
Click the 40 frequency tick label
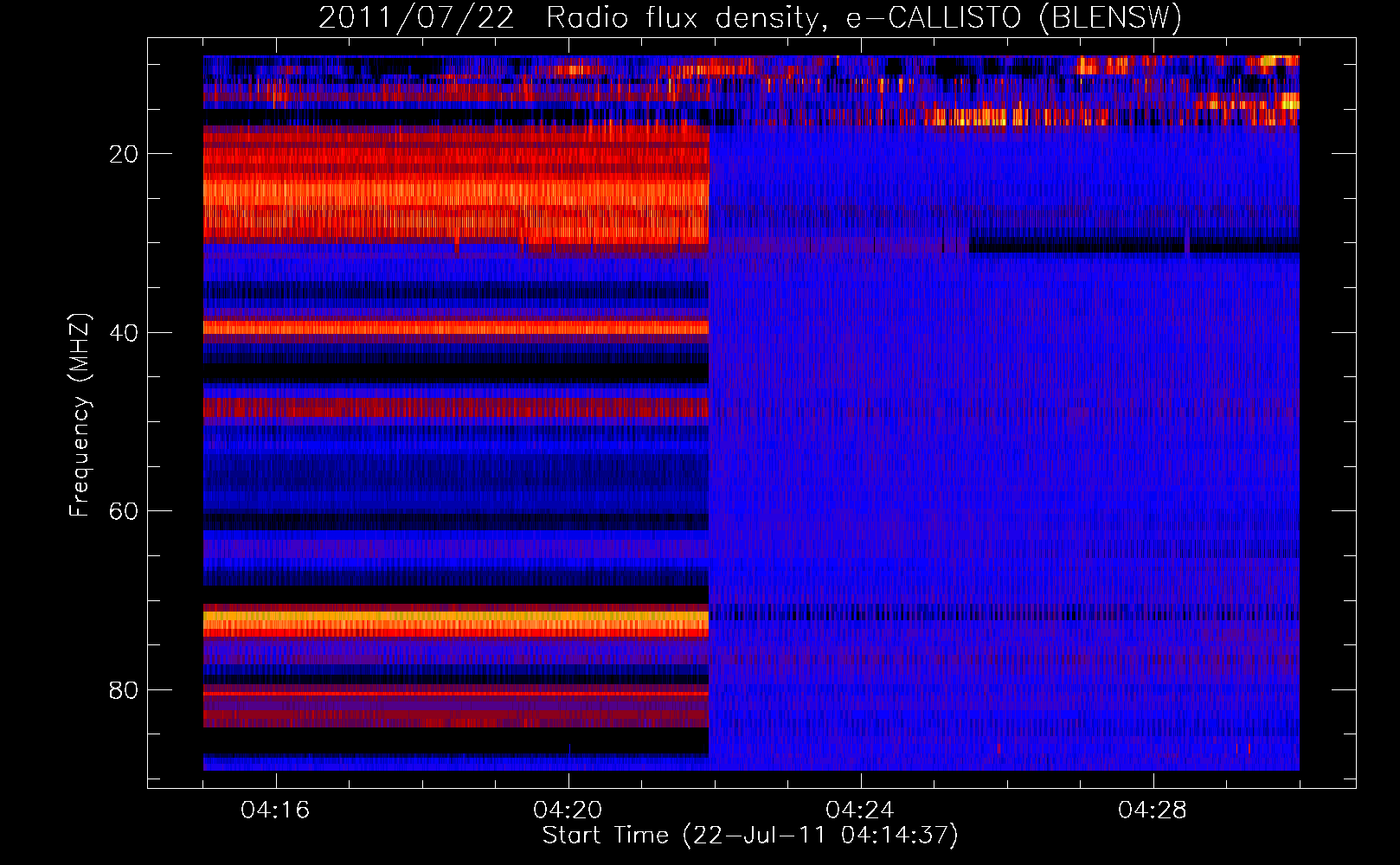point(124,333)
